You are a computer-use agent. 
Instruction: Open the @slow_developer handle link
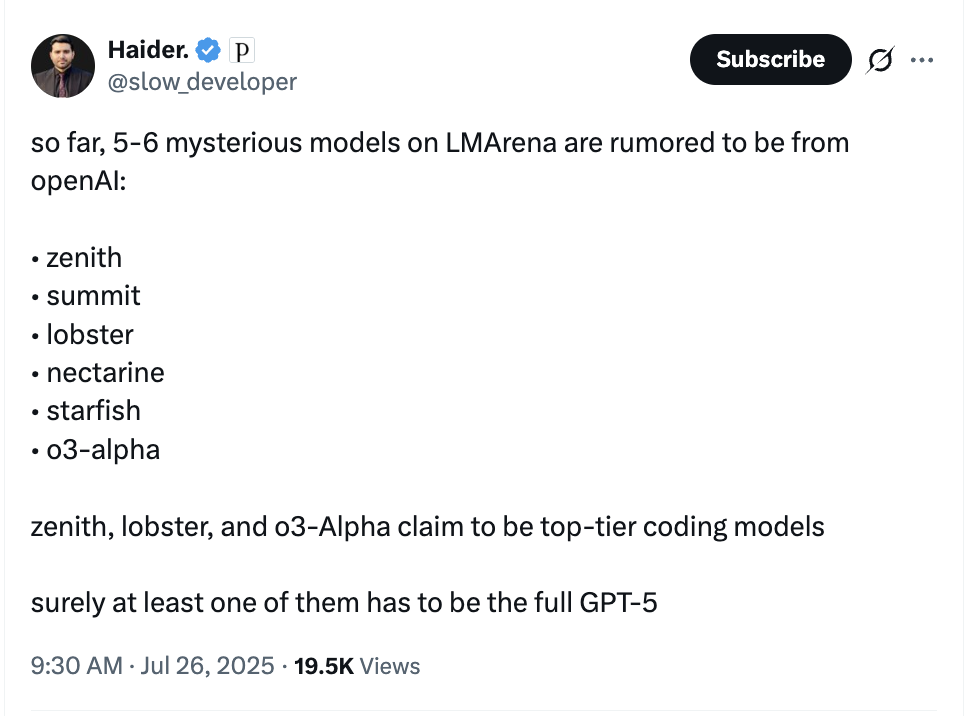pos(201,82)
